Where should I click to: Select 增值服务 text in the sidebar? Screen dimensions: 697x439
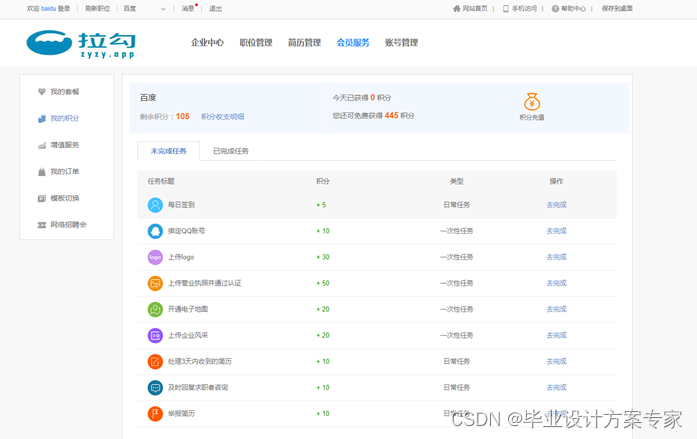coord(64,145)
